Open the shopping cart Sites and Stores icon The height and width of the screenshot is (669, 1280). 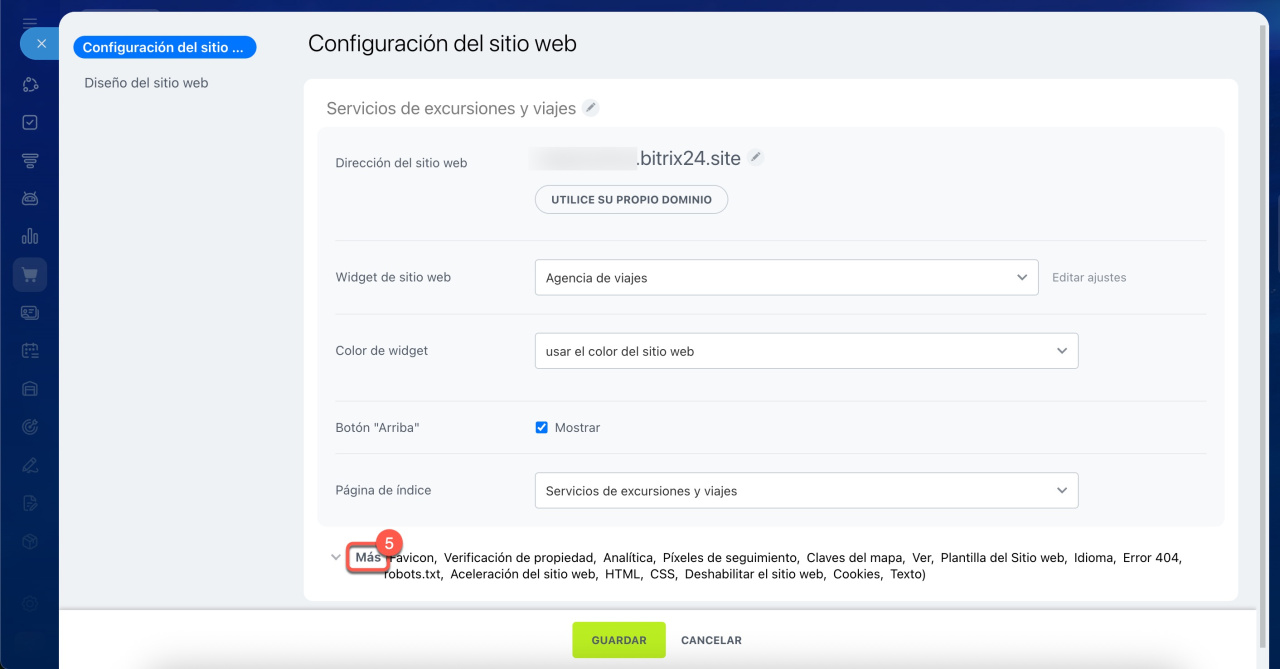[30, 274]
